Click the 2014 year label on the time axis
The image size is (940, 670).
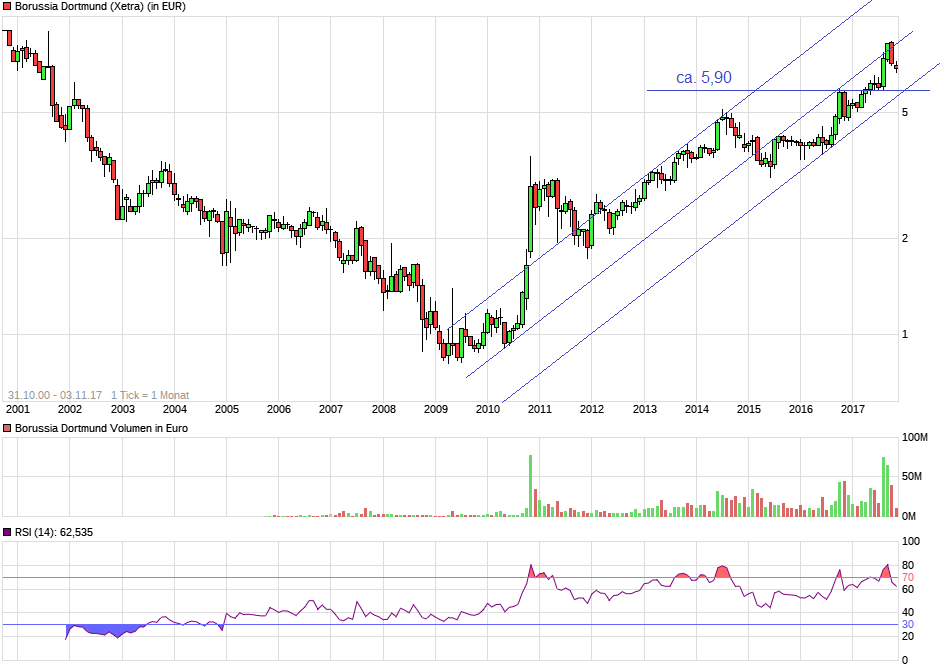point(697,409)
